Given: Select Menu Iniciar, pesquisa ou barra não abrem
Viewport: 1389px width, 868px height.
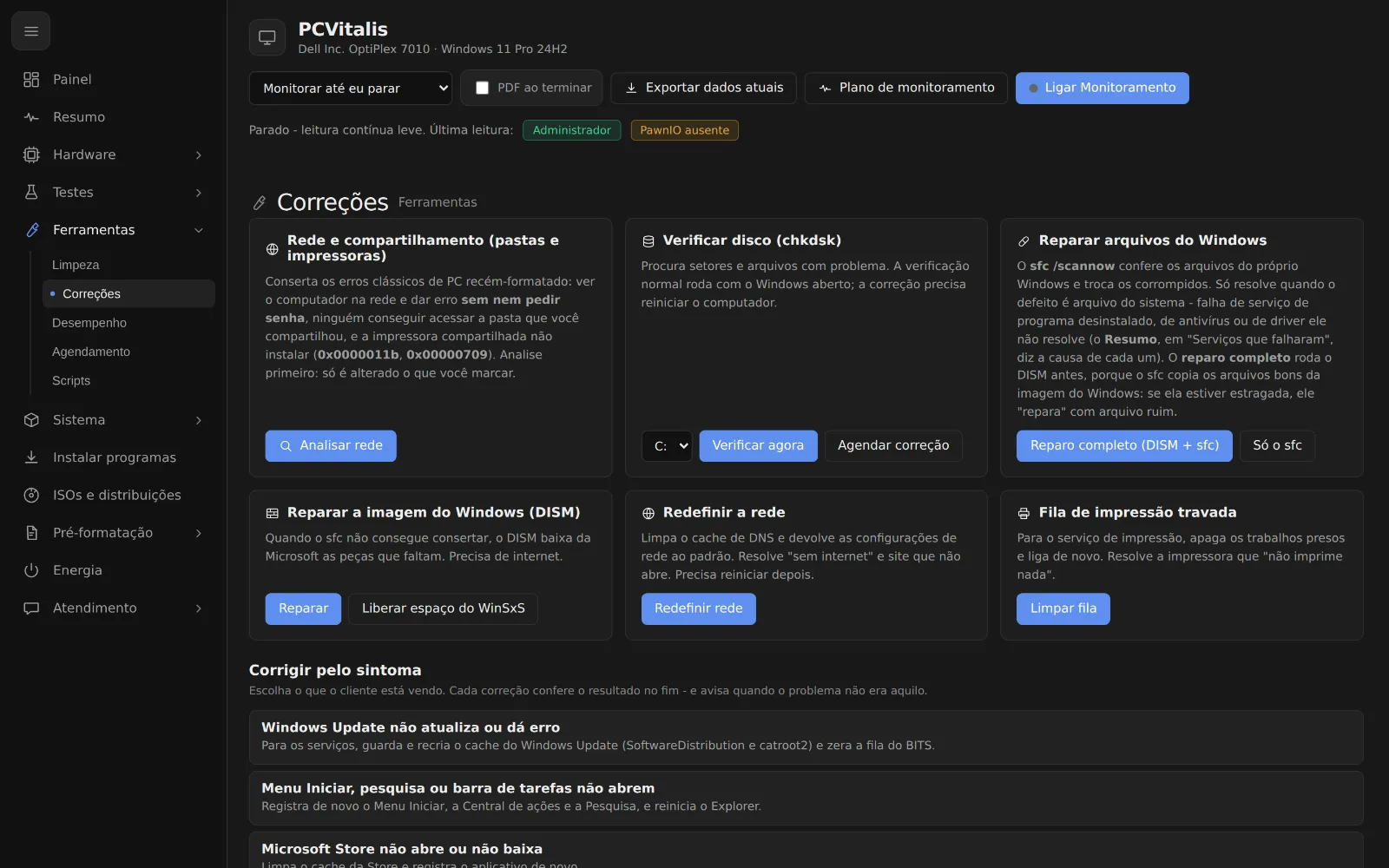Looking at the screenshot, I should (806, 799).
